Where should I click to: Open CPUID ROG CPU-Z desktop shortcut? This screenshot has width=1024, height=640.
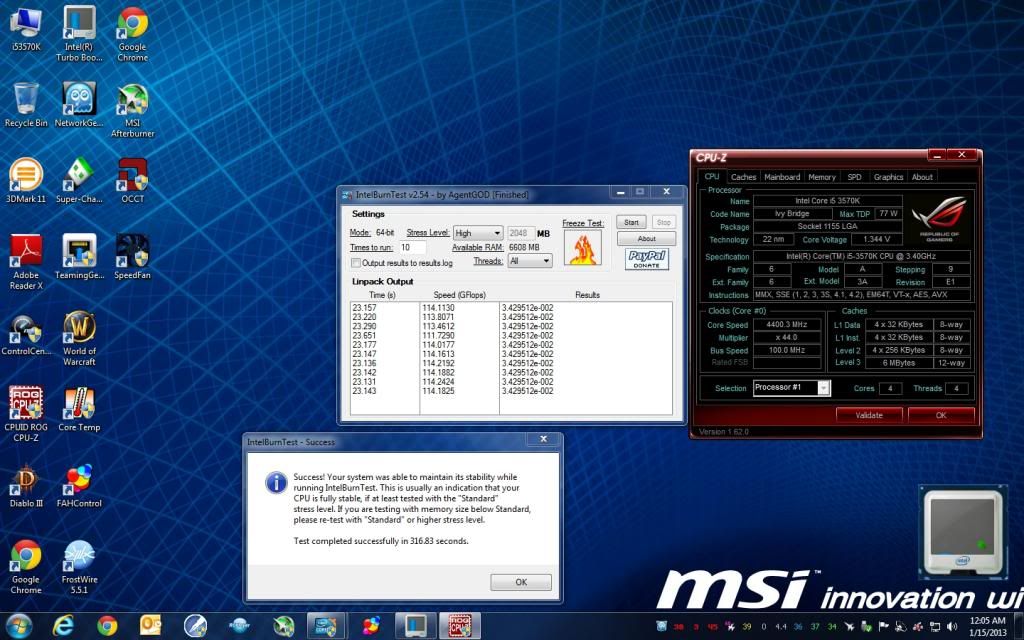(x=26, y=414)
